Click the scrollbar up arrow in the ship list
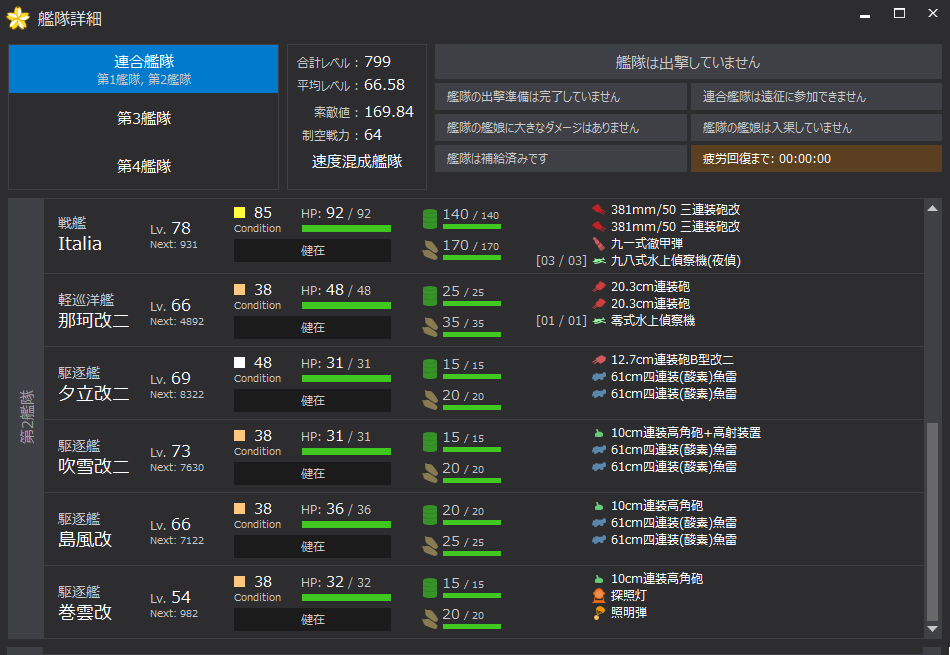950x655 pixels. click(933, 208)
